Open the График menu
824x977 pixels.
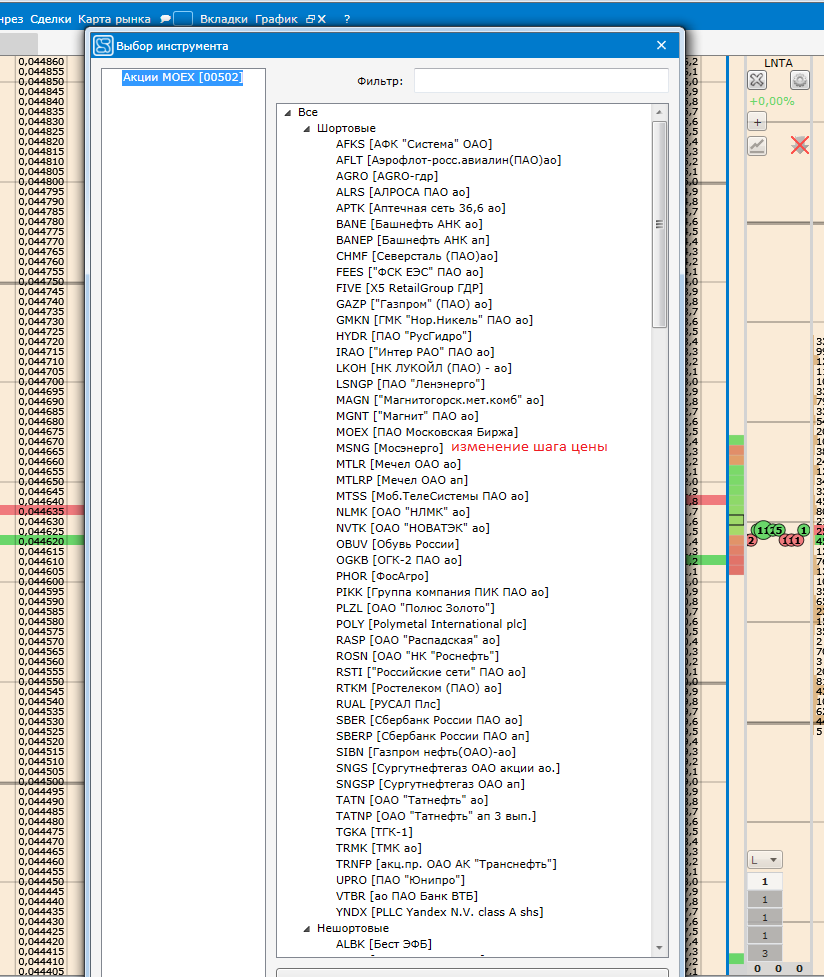click(x=276, y=19)
